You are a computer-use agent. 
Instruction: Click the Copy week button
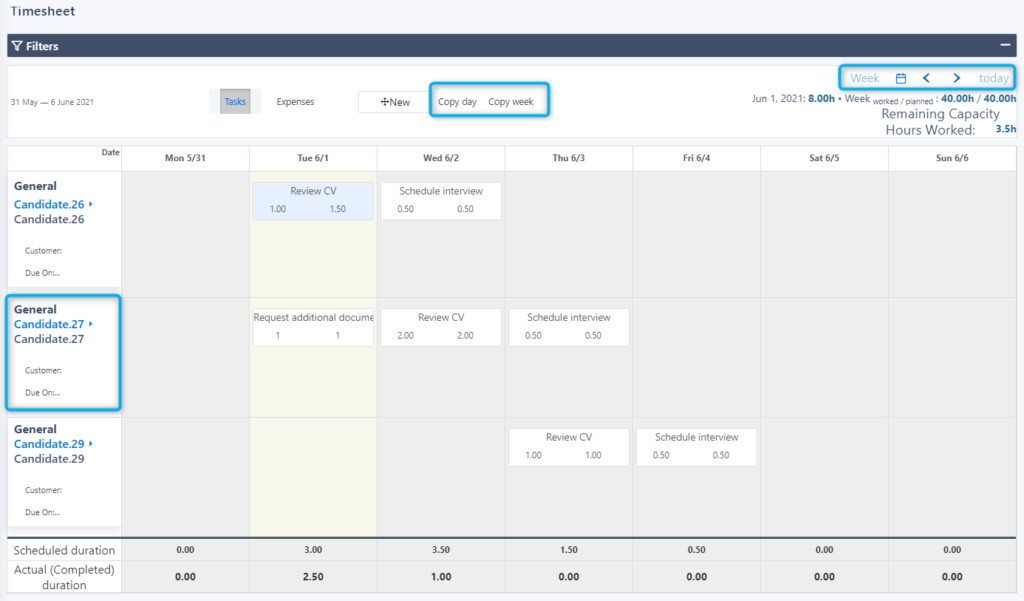(x=512, y=99)
